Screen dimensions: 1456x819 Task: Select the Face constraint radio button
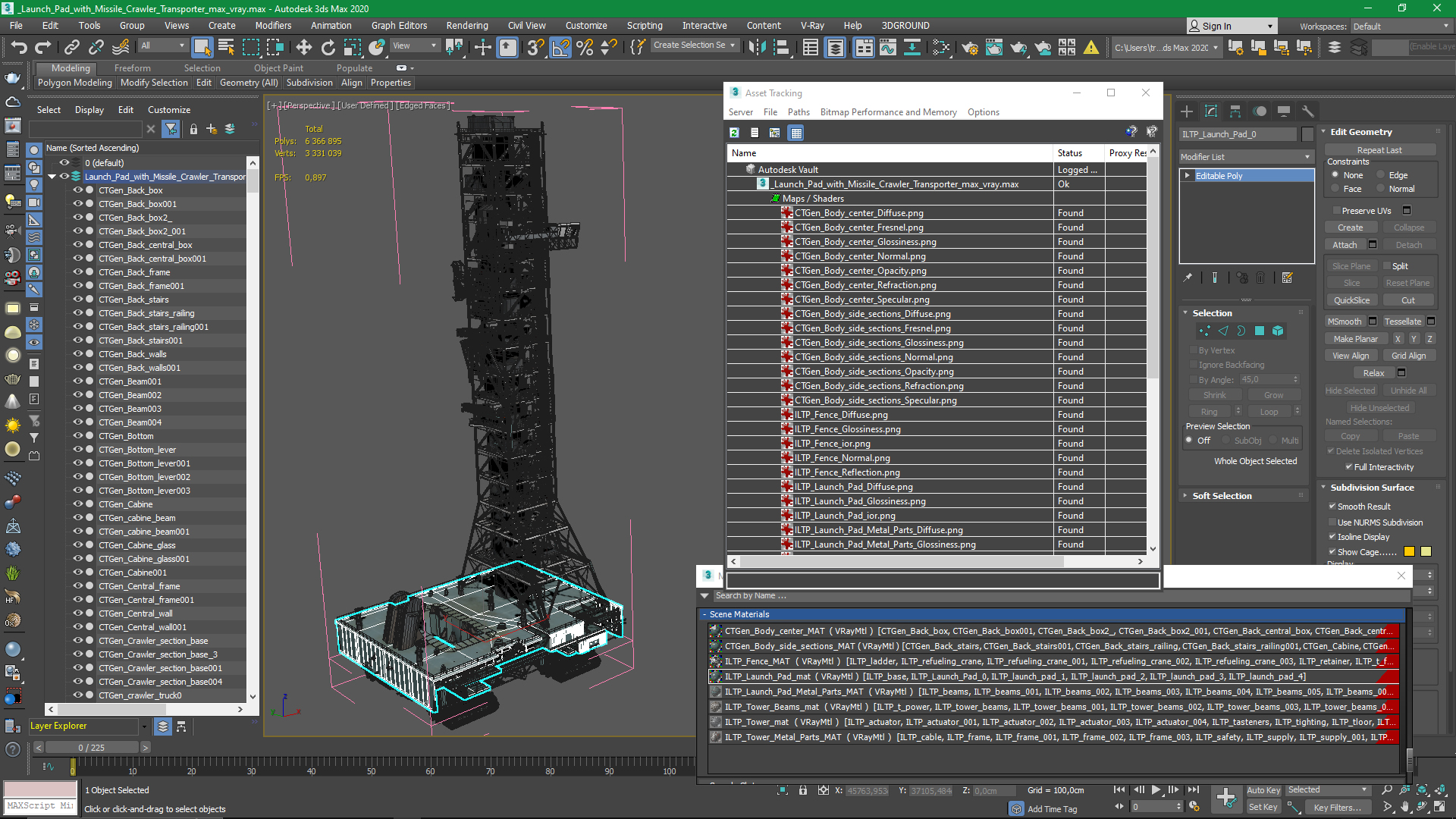[1335, 189]
